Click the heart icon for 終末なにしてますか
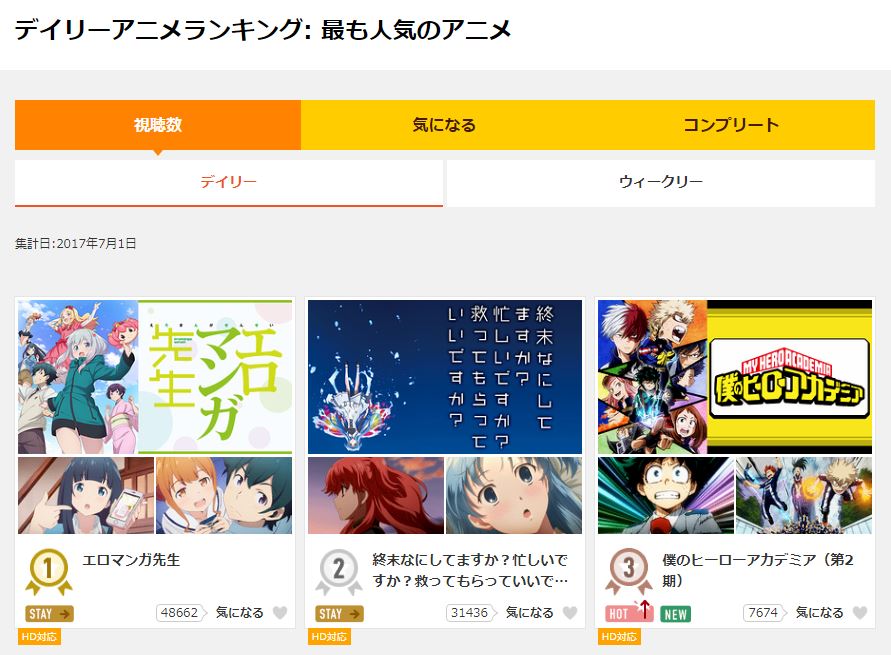 coord(569,613)
